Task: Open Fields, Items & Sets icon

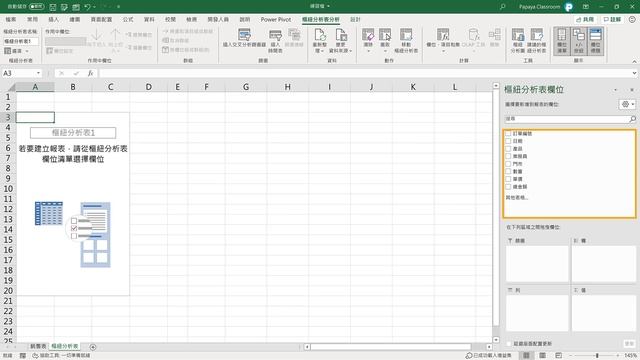Action: (443, 35)
